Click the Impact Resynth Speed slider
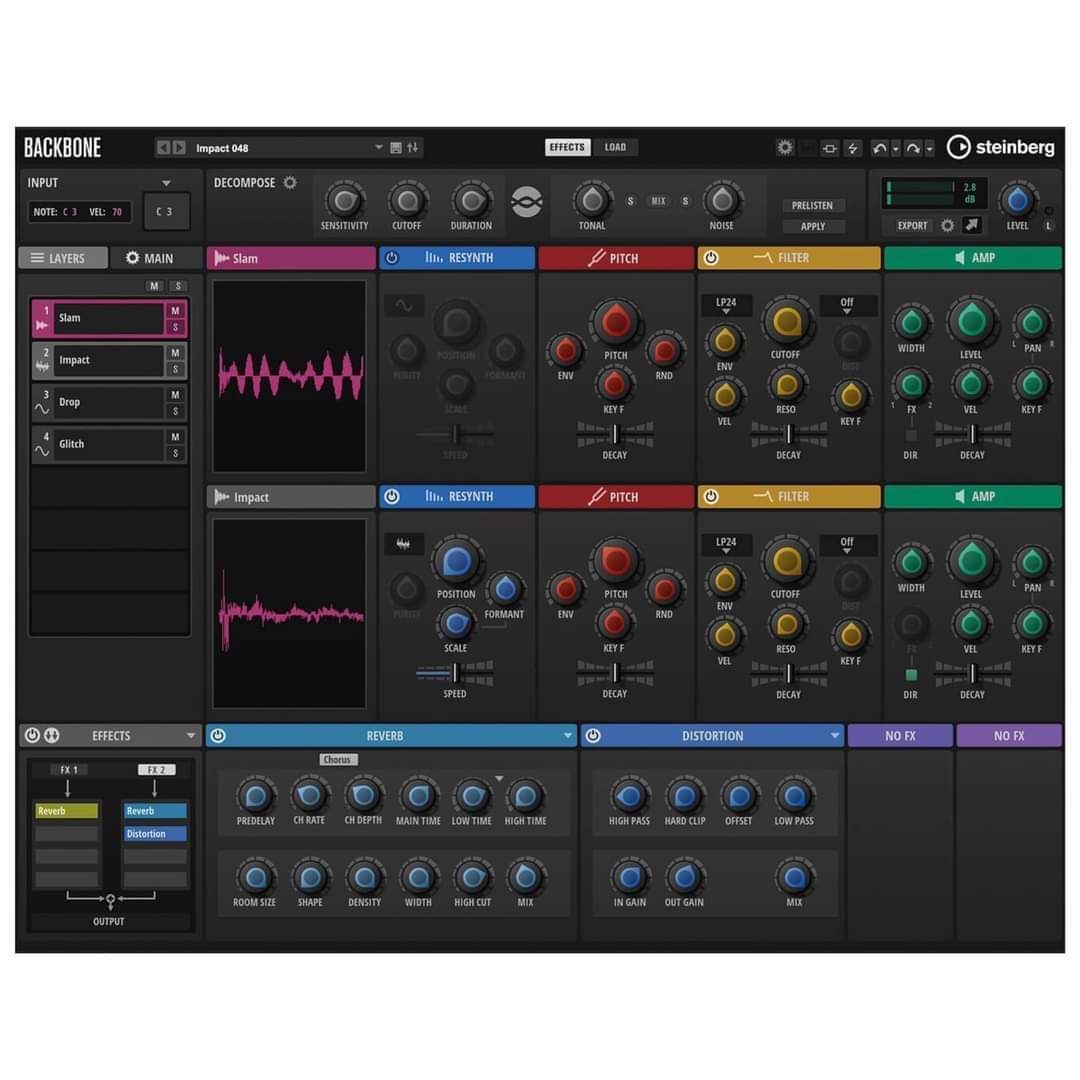 click(x=455, y=673)
